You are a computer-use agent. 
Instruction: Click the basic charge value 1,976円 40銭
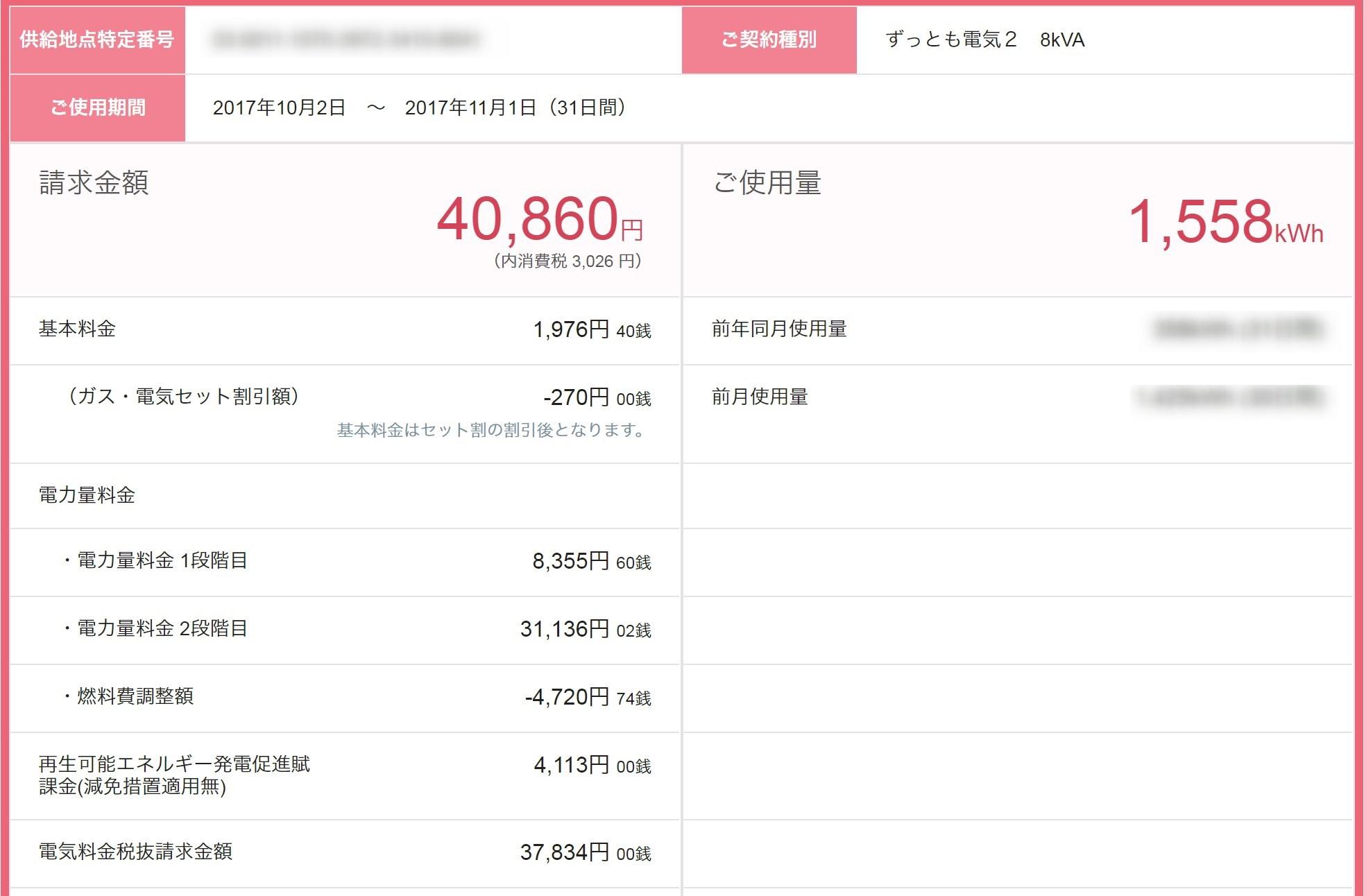click(x=592, y=329)
